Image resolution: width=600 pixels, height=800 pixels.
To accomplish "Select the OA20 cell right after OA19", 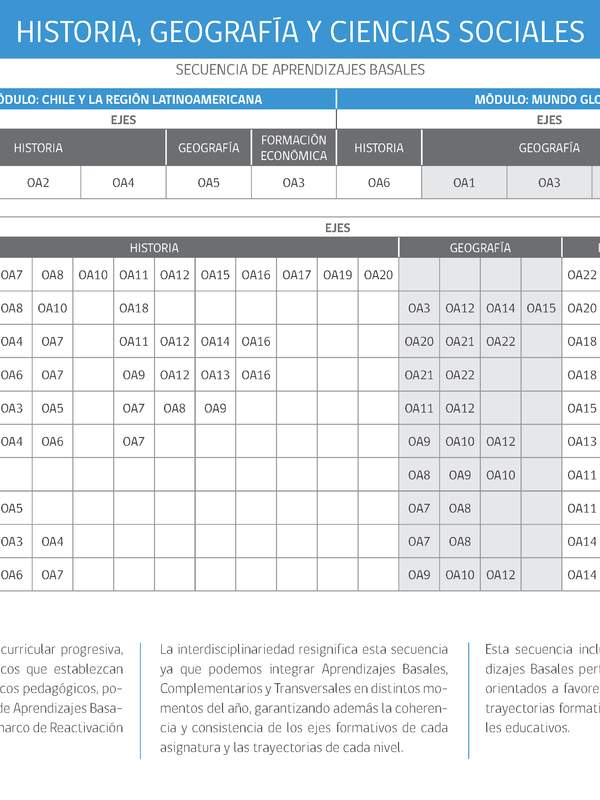I will point(379,275).
